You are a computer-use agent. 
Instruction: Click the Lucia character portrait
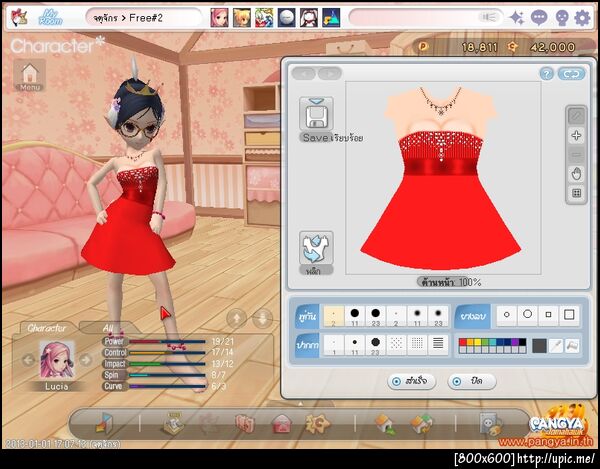click(x=57, y=360)
